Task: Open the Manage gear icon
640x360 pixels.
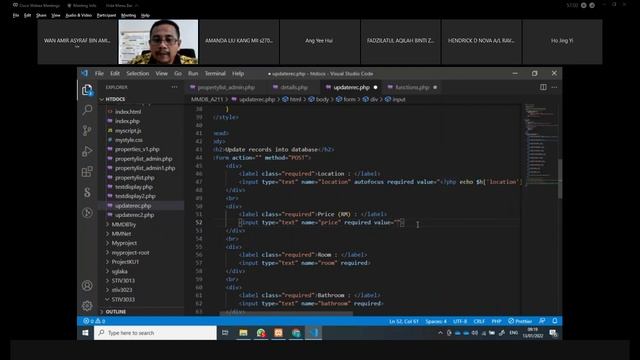Action: pos(87,305)
